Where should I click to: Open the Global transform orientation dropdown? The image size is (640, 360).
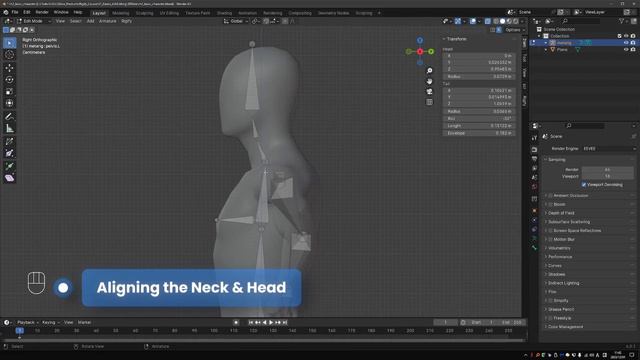pyautogui.click(x=236, y=21)
